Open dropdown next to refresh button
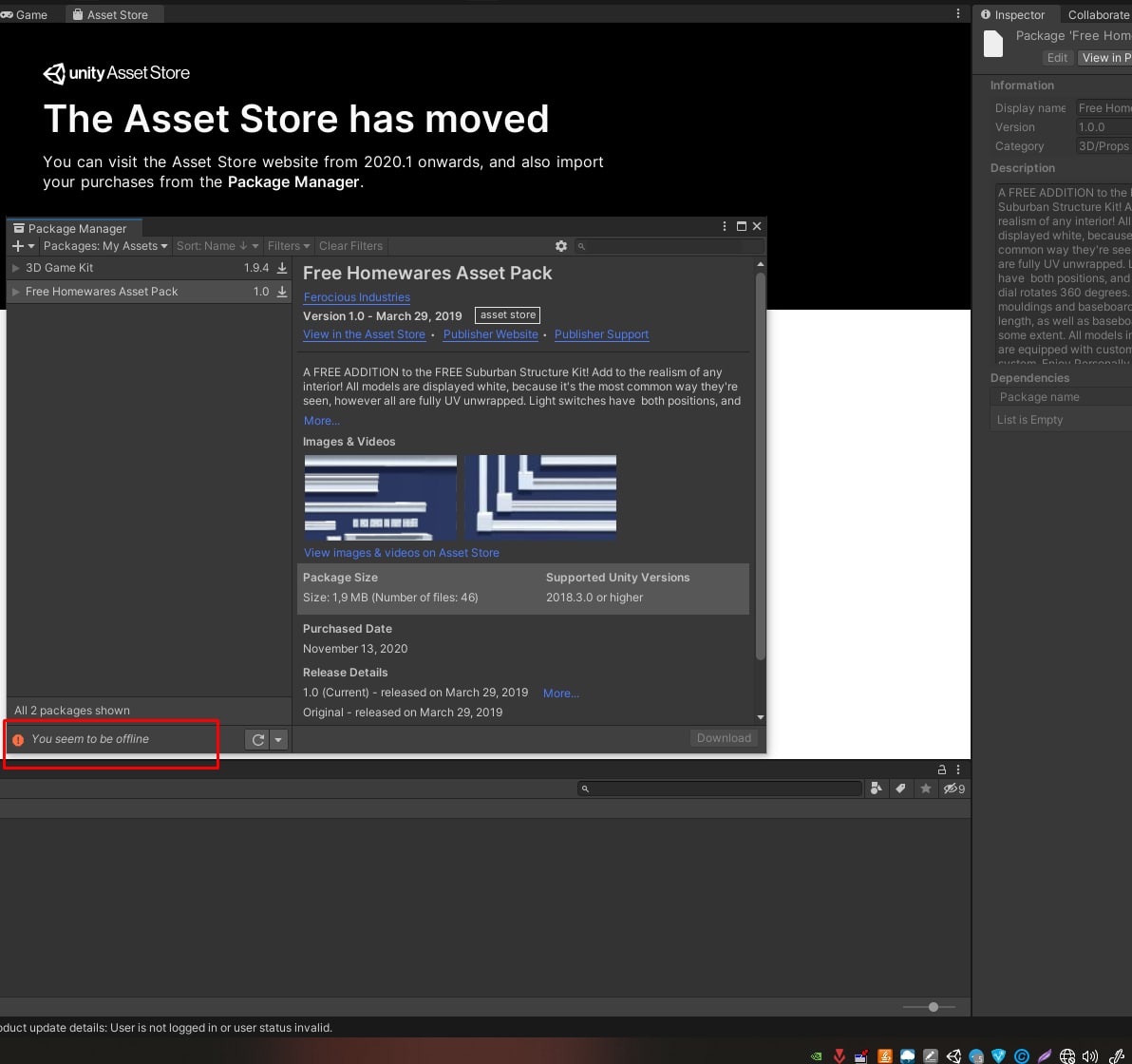This screenshot has height=1064, width=1132. point(278,740)
